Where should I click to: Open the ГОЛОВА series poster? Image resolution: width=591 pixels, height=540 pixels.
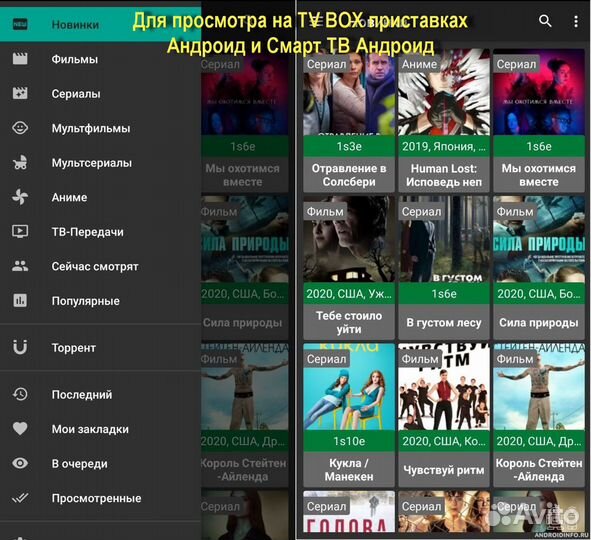coord(349,511)
